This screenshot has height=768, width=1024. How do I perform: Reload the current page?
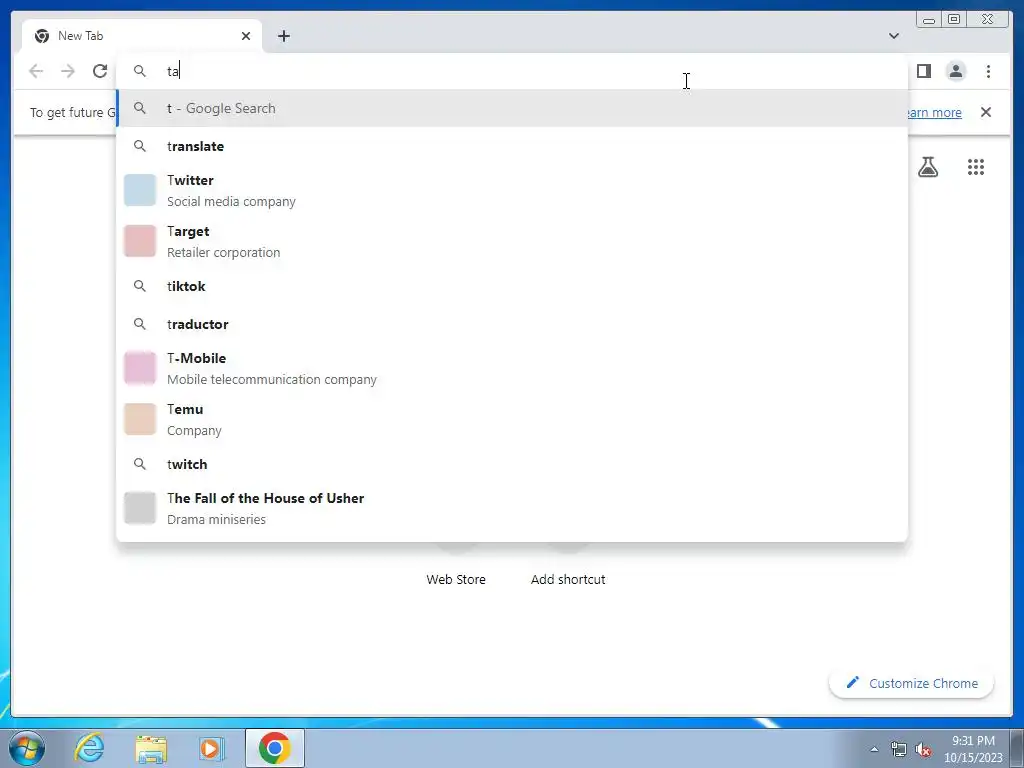100,71
